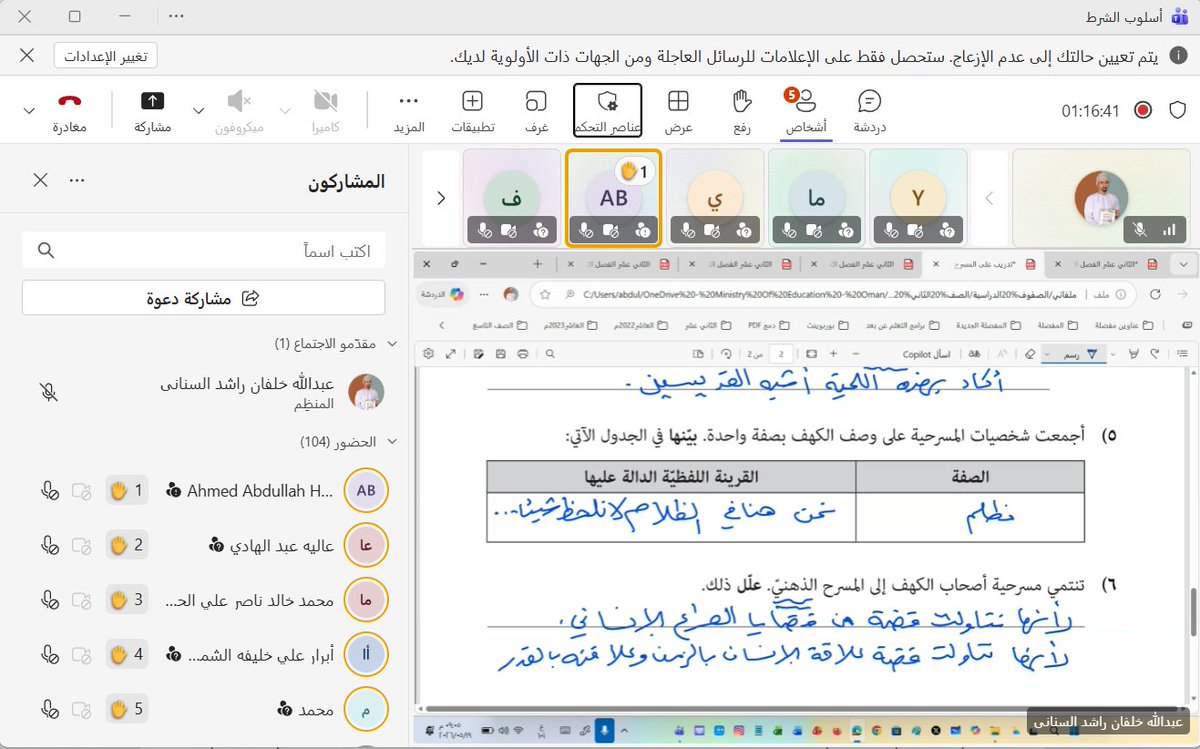The width and height of the screenshot is (1200, 749).
Task: Open breakout rooms (غرف)
Action: click(537, 111)
